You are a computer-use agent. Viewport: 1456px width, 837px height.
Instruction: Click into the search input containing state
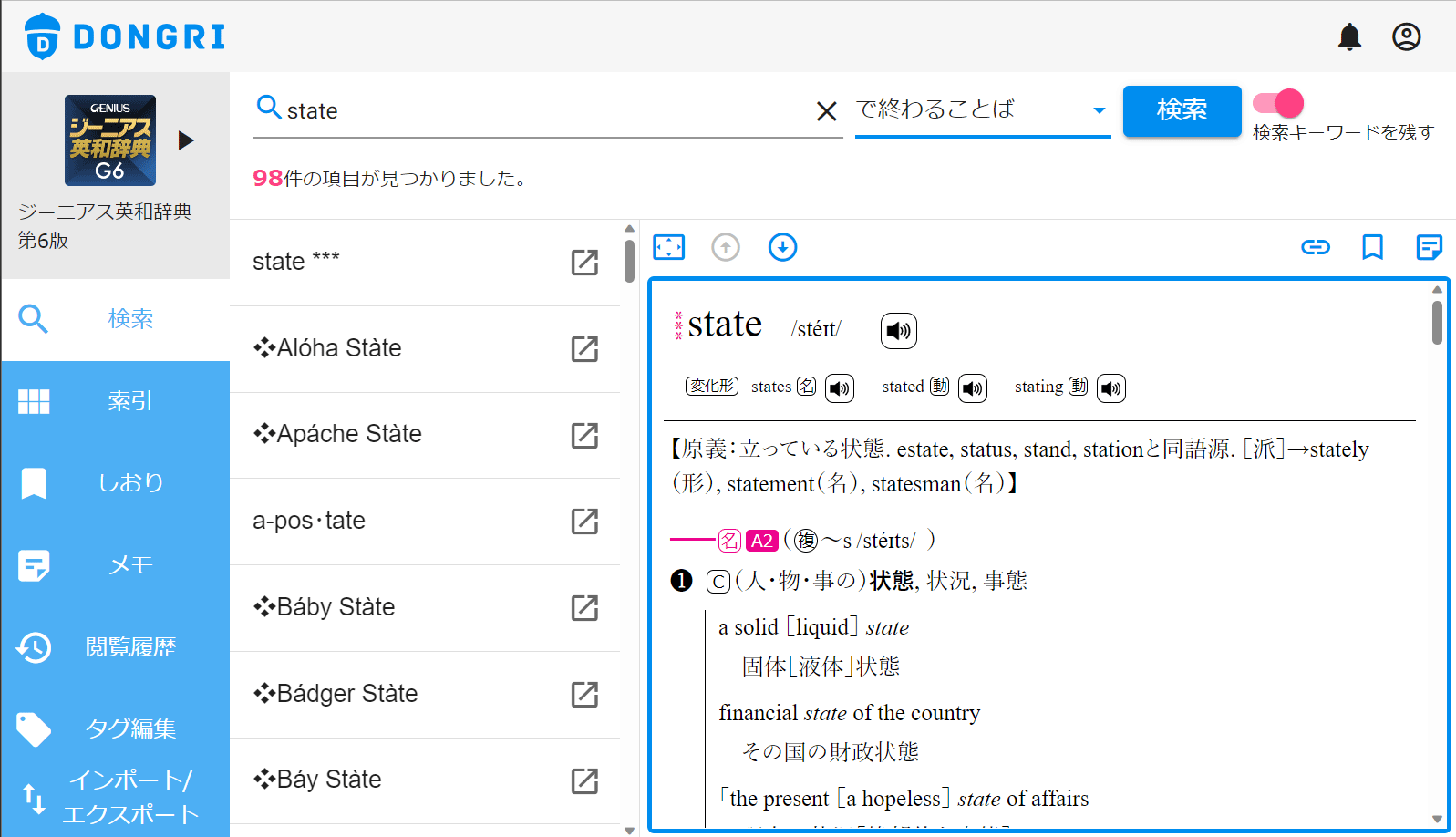point(547,111)
